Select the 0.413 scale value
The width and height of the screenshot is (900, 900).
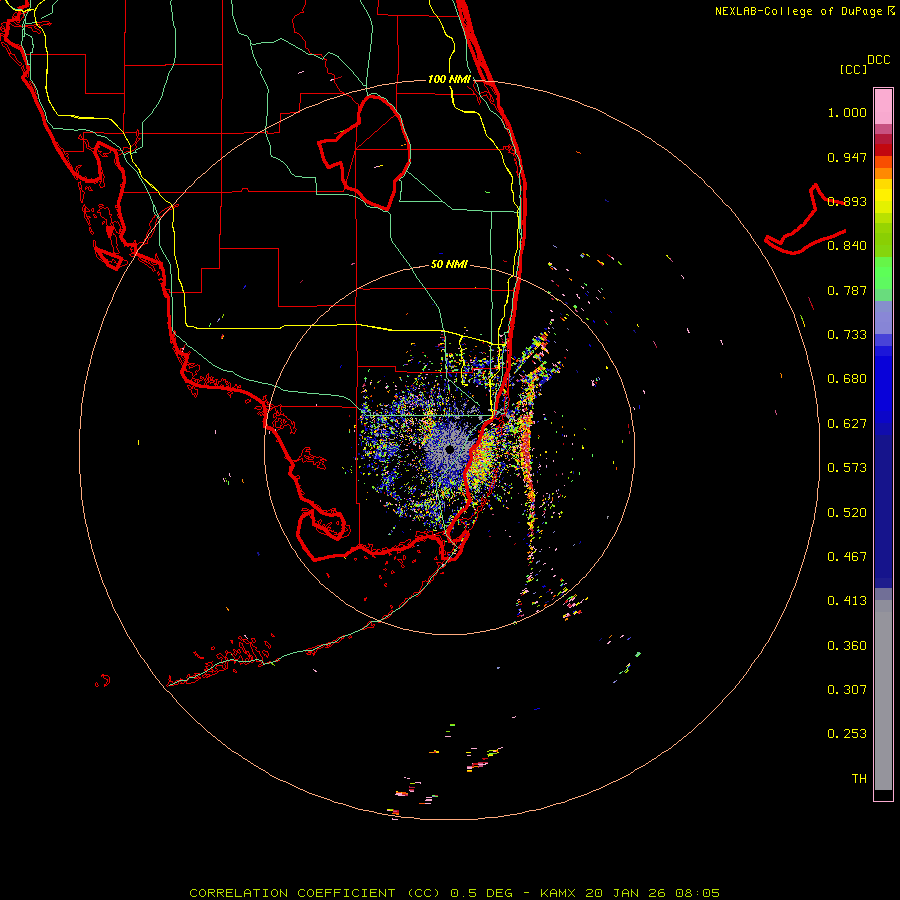[847, 601]
